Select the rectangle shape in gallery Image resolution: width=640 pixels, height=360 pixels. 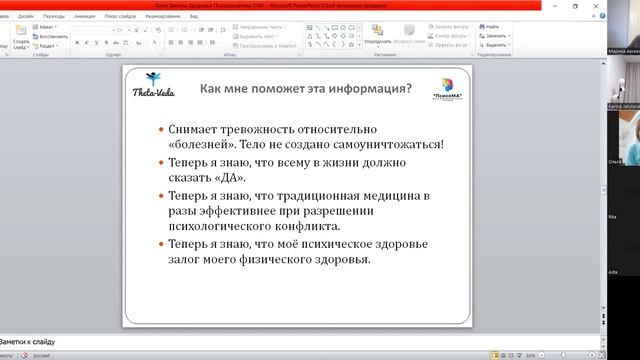point(335,27)
